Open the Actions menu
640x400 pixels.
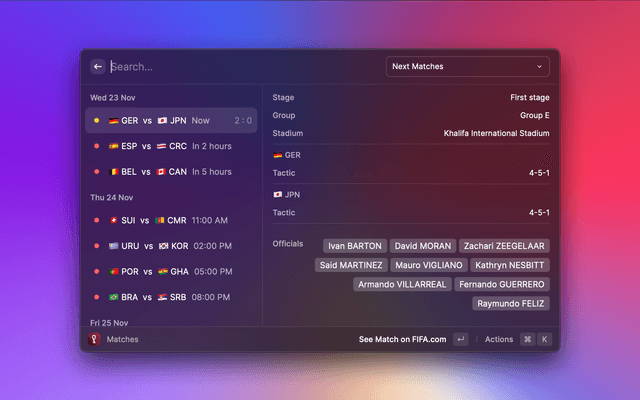pyautogui.click(x=498, y=339)
